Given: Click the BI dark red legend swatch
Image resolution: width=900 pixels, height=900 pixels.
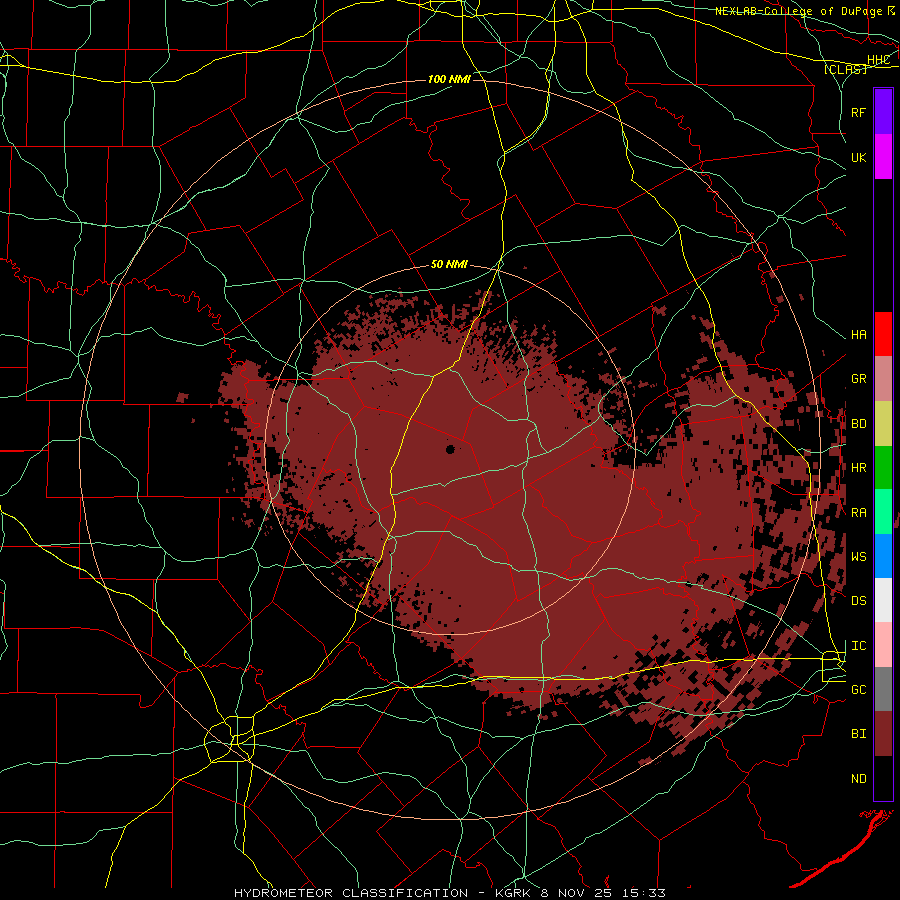Looking at the screenshot, I should pyautogui.click(x=883, y=734).
